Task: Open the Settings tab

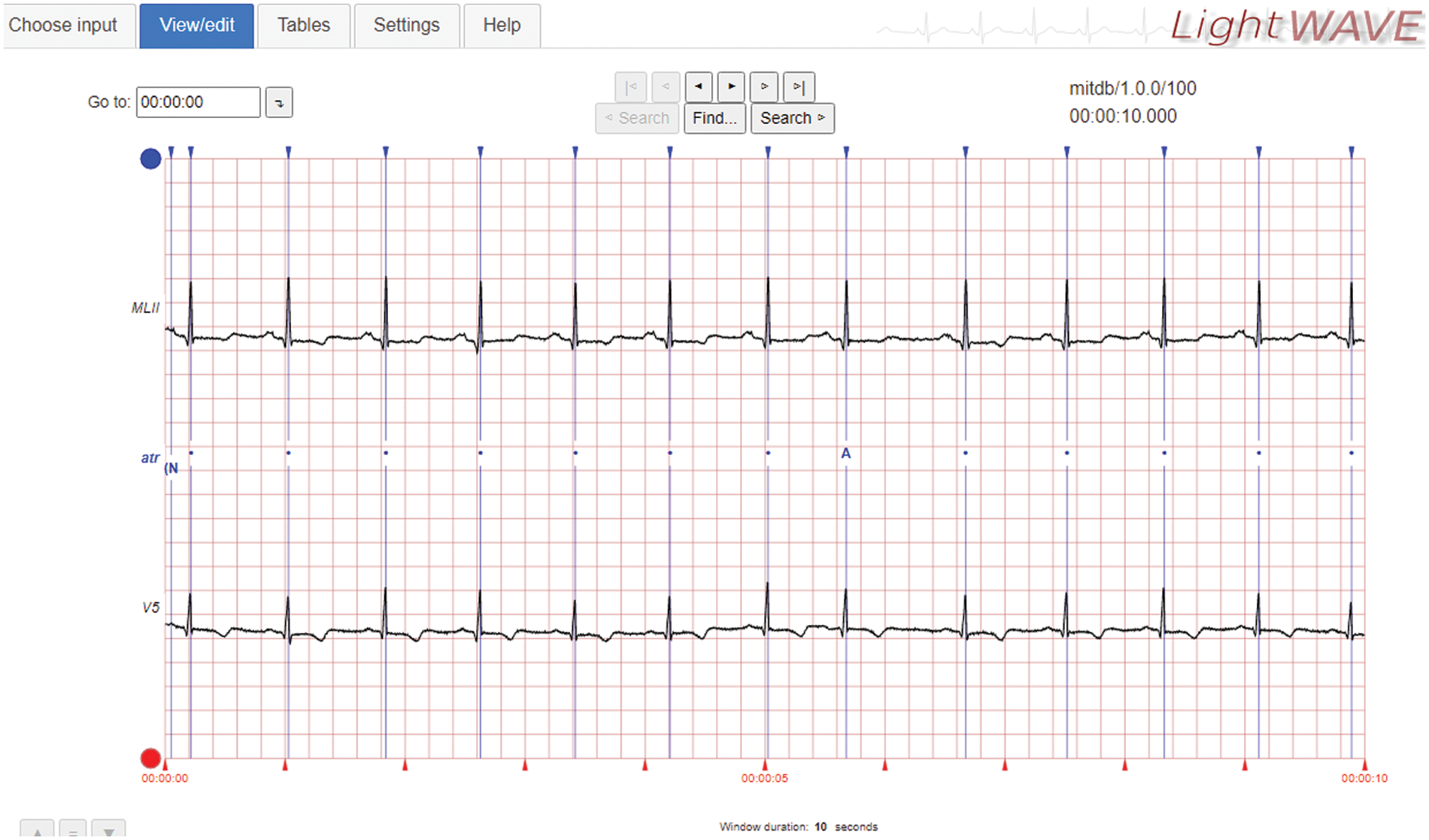Action: point(406,26)
